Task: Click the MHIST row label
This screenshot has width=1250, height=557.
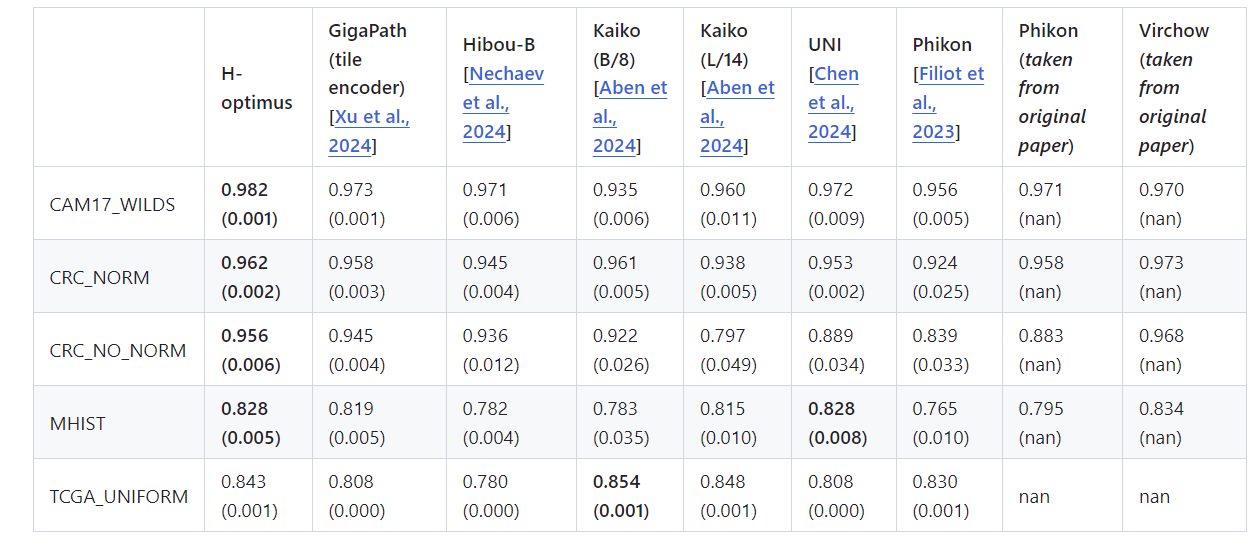Action: (x=77, y=423)
